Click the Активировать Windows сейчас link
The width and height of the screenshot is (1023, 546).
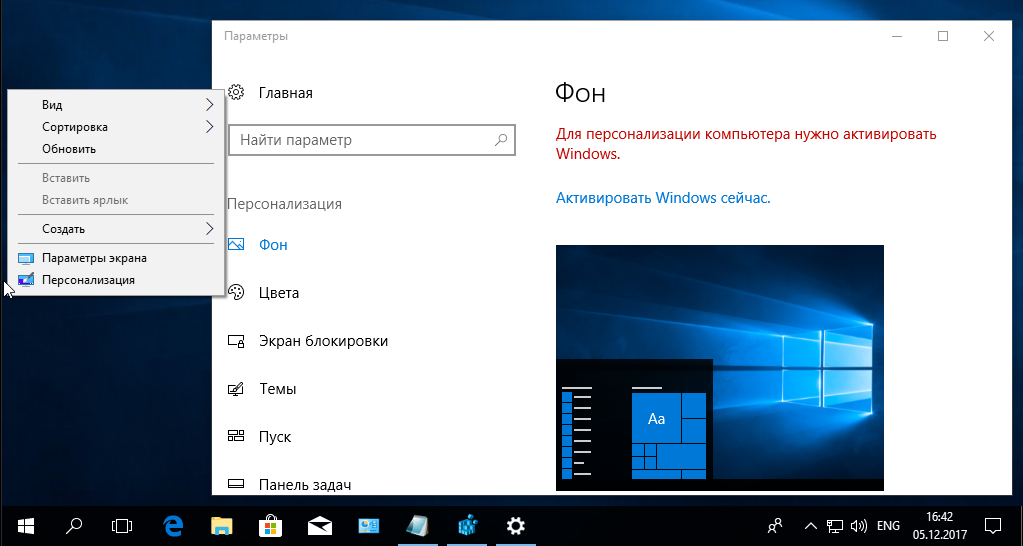click(663, 198)
